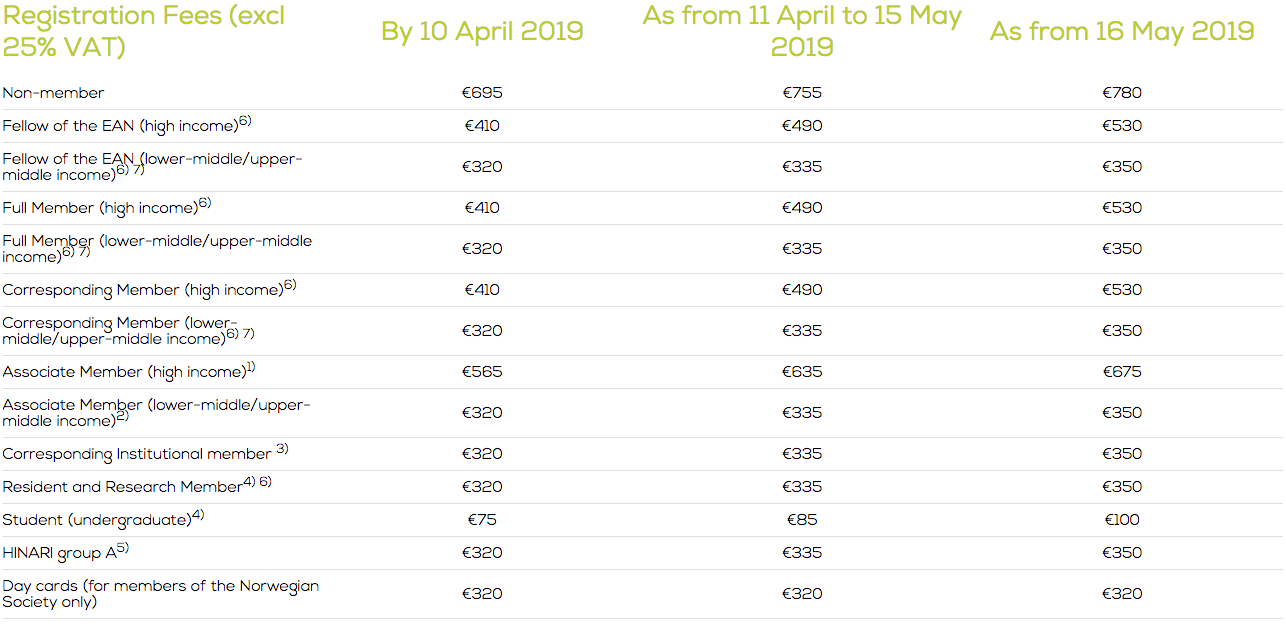Click the Full Member (high income) label
The image size is (1286, 625).
point(107,207)
